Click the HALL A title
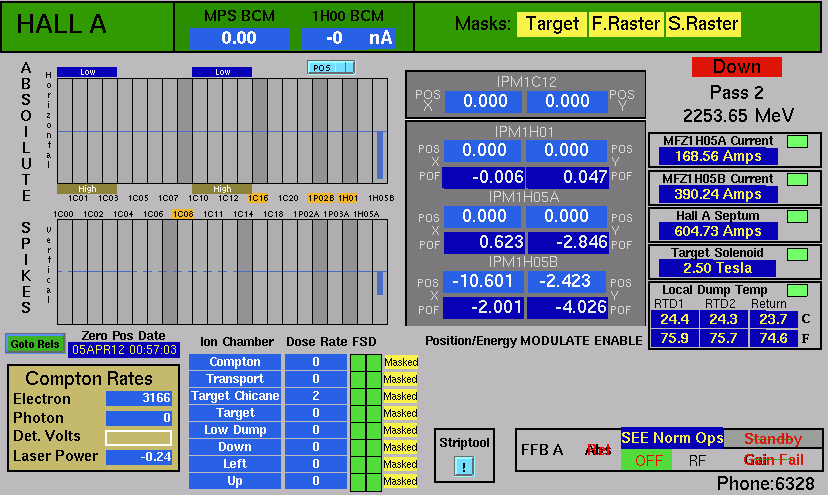The width and height of the screenshot is (828, 495). point(62,24)
